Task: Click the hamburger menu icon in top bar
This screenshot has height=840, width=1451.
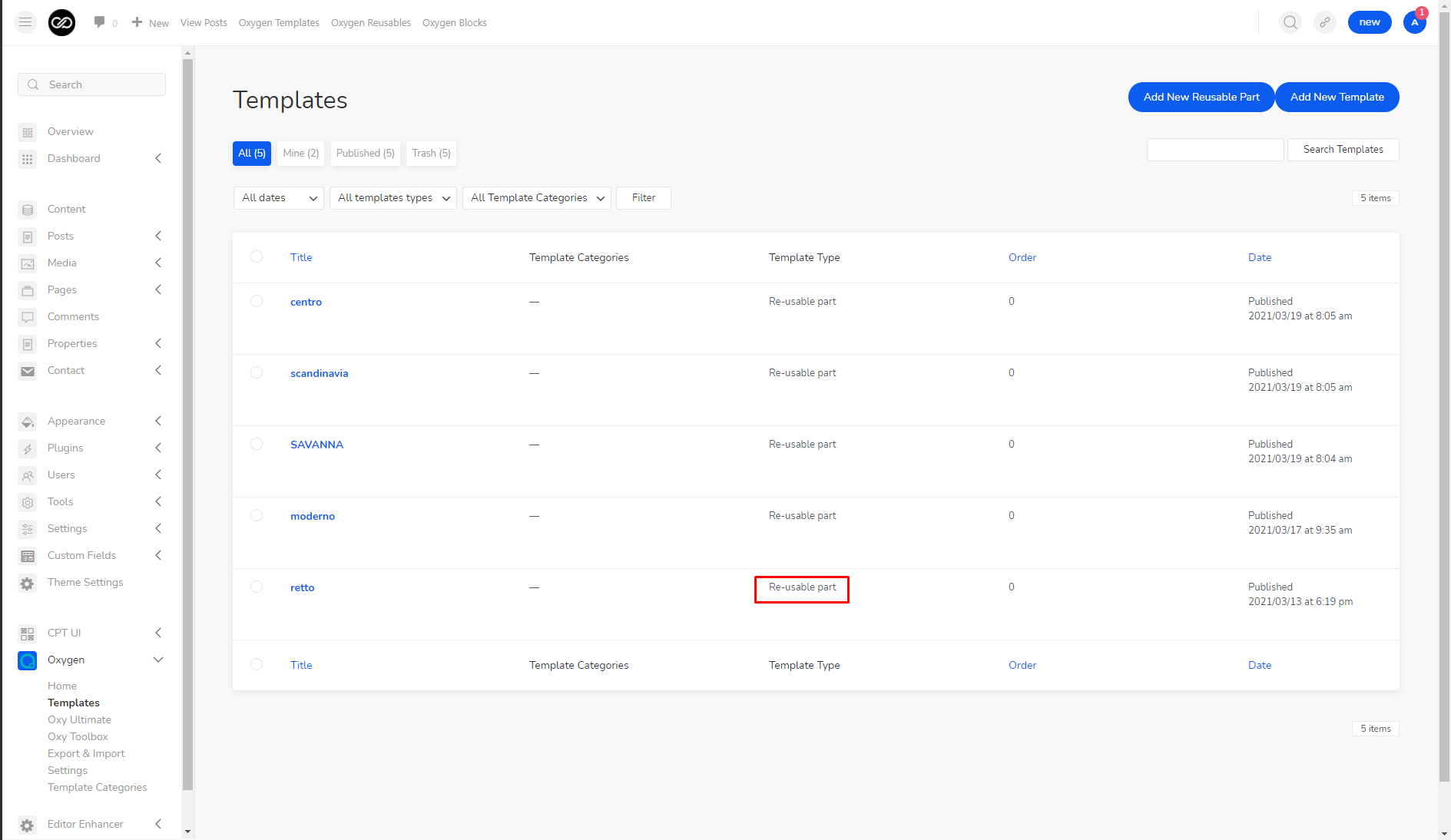Action: [x=25, y=22]
